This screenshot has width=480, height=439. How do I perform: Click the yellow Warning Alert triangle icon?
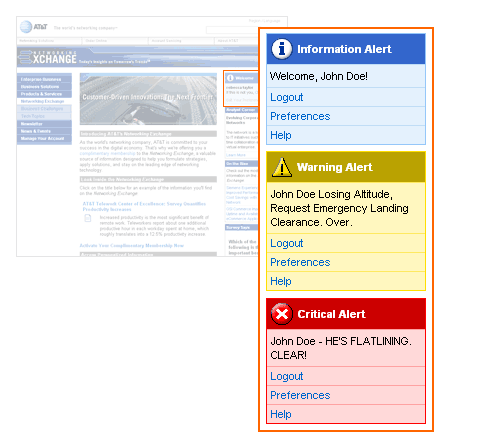click(282, 167)
